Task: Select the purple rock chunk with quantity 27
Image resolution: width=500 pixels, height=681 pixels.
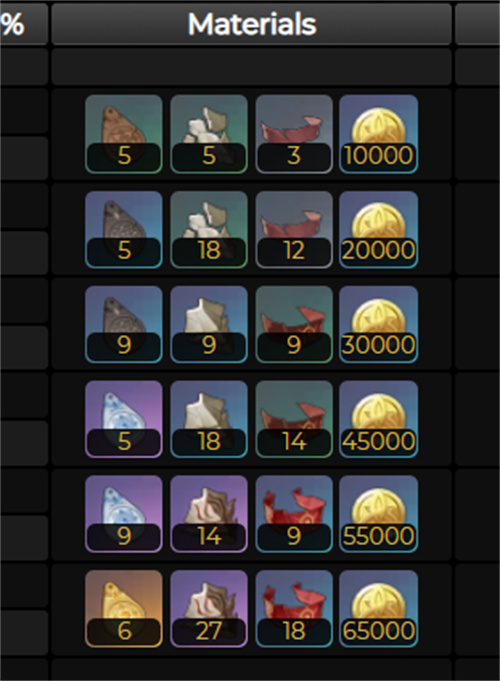Action: point(209,609)
